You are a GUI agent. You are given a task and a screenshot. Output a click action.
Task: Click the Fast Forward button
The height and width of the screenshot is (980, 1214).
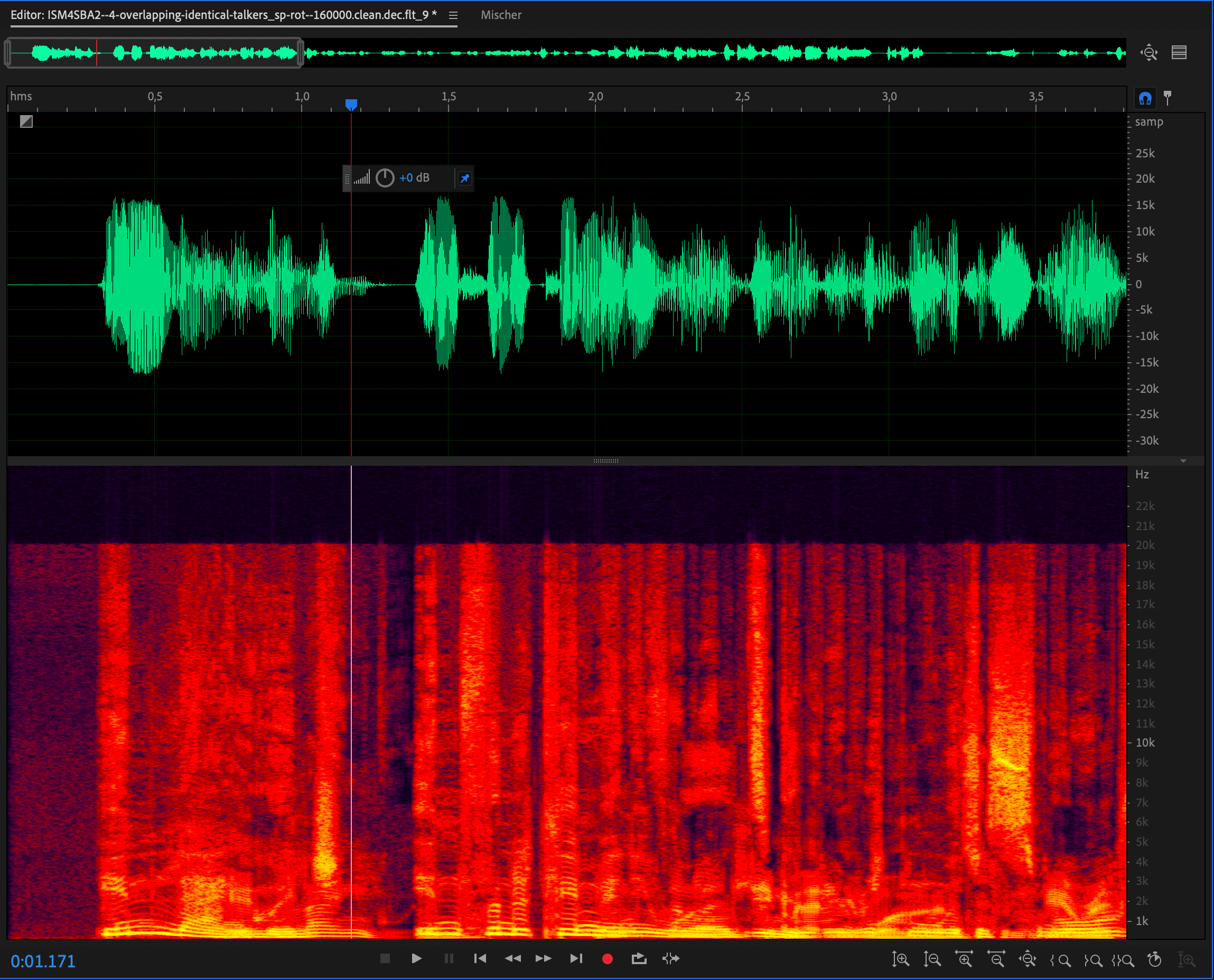click(543, 958)
